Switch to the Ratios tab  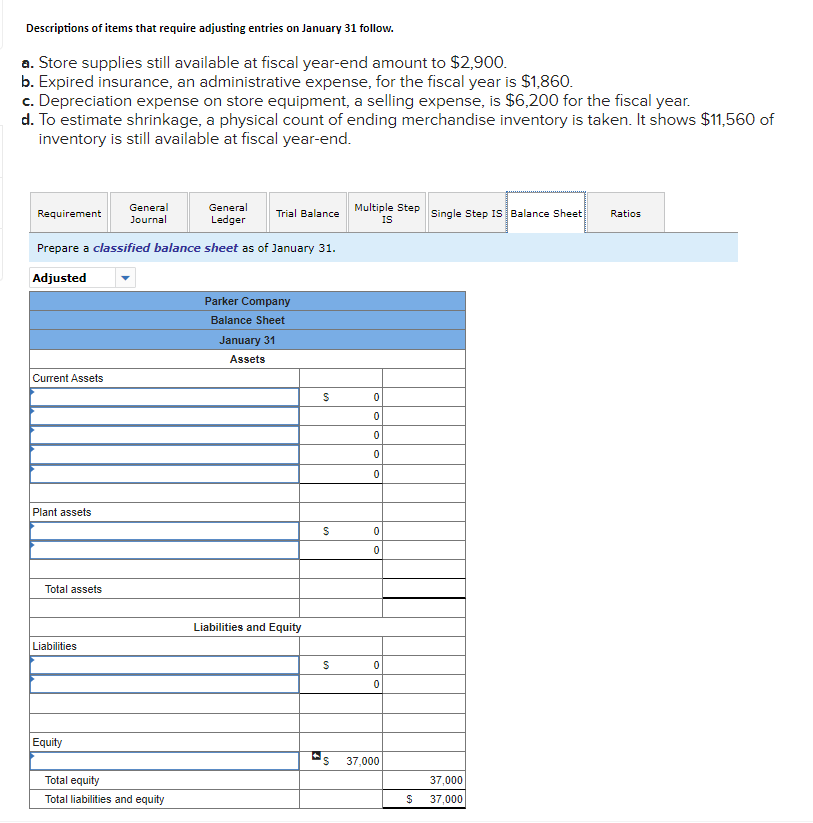[625, 212]
